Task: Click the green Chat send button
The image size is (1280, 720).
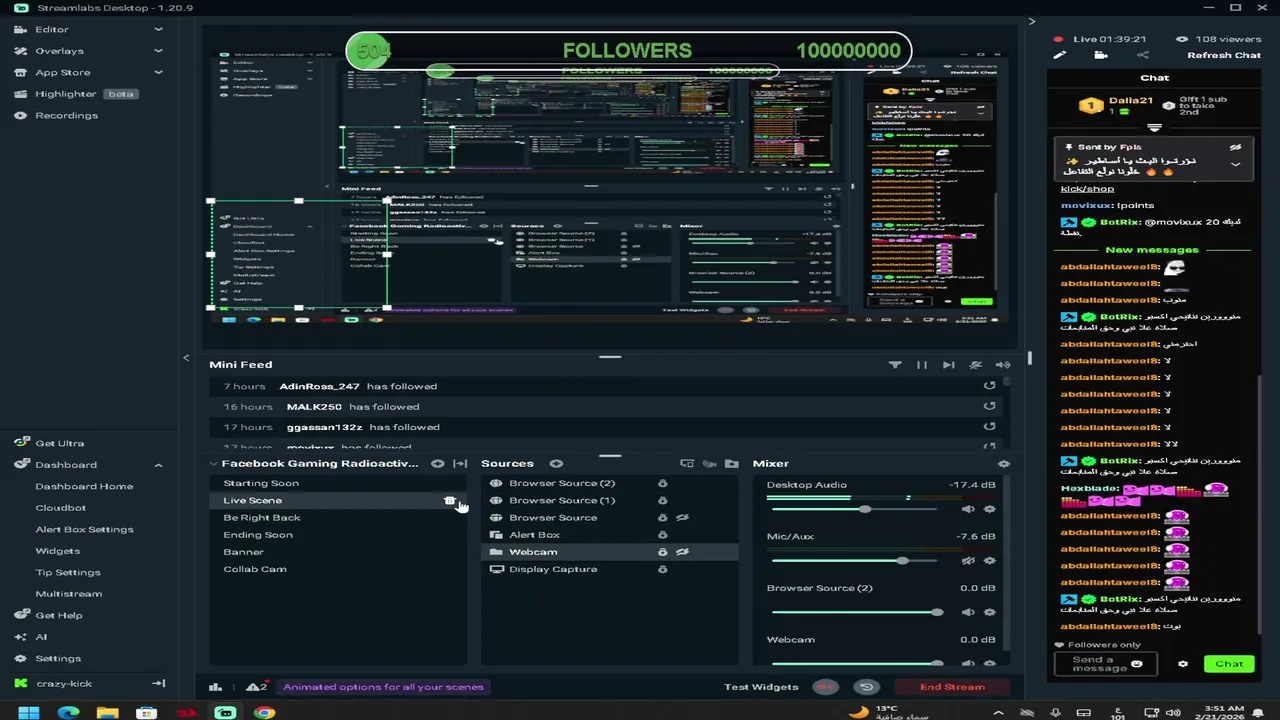Action: [1229, 664]
